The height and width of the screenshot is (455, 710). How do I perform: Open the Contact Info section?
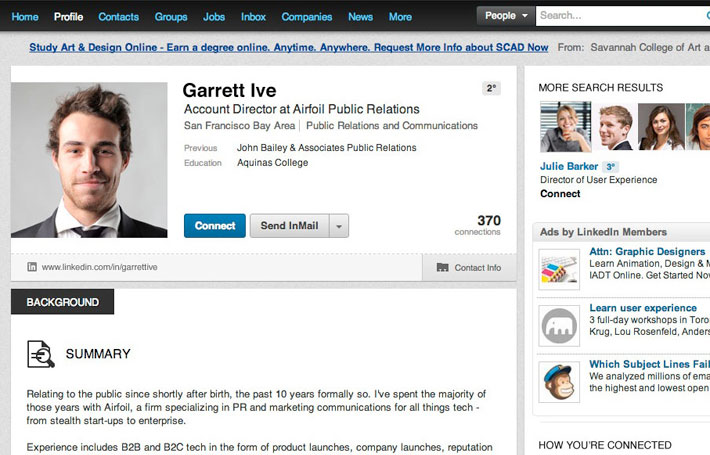[x=469, y=268]
